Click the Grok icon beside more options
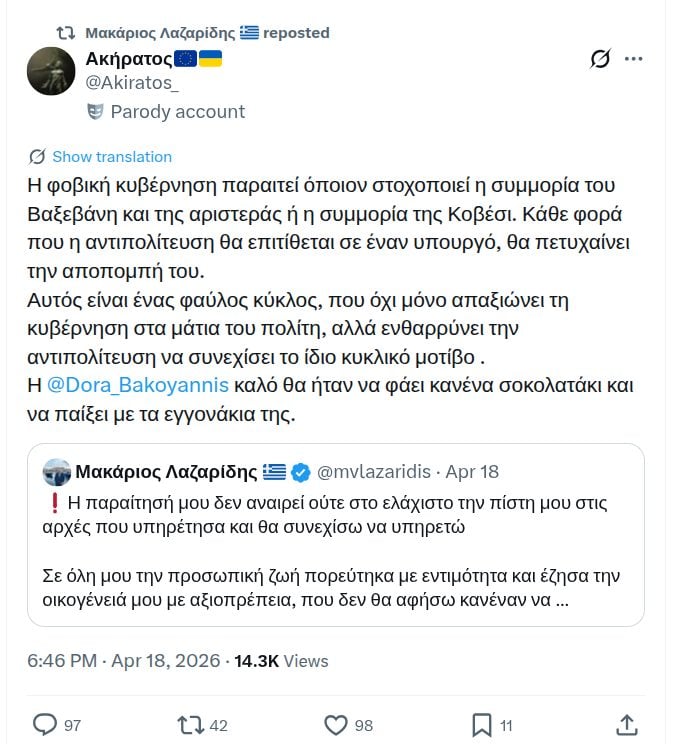Screen dimensions: 679x744 click(x=600, y=59)
